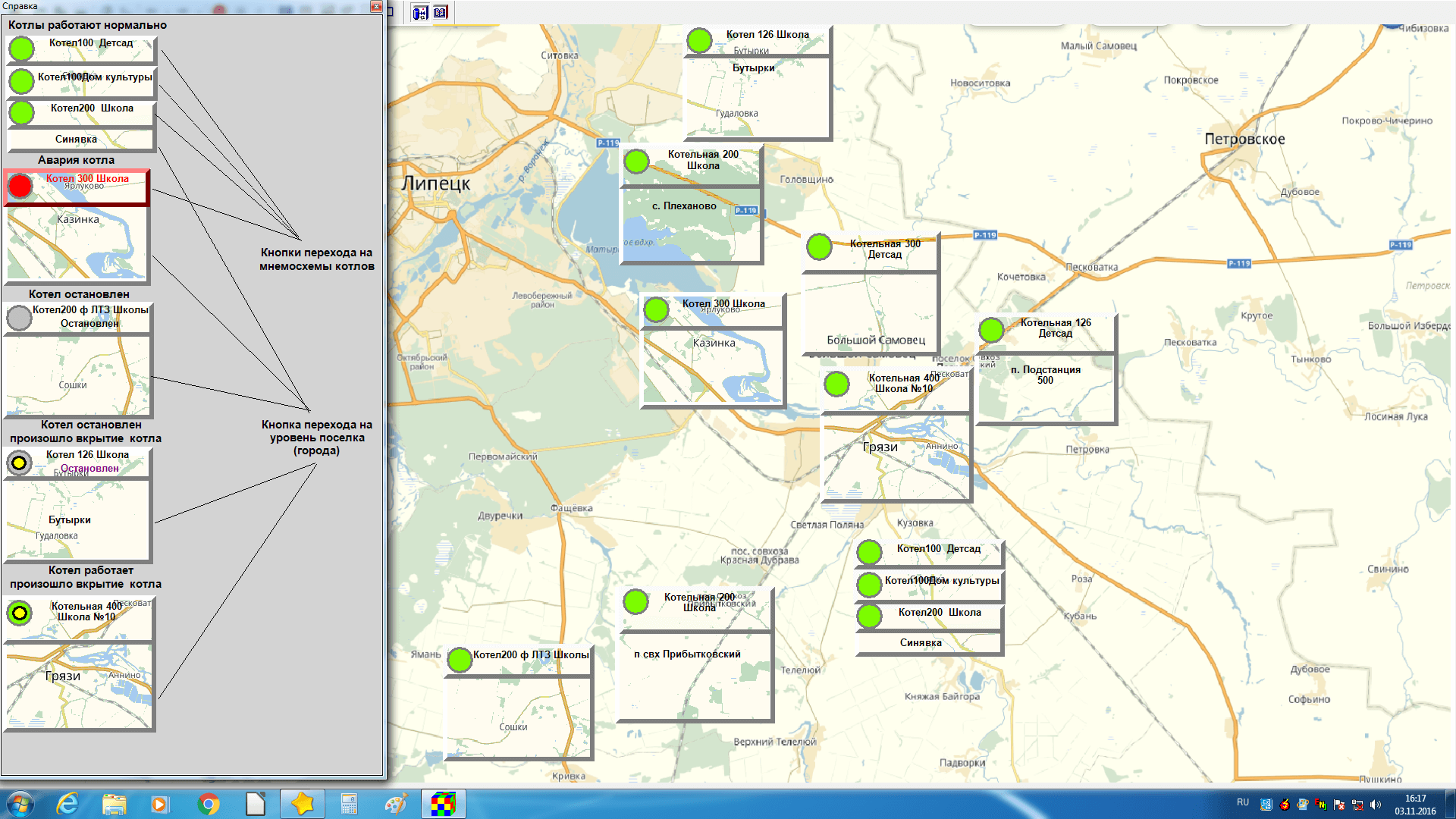Open Котел200 Школа button on the map

939,613
